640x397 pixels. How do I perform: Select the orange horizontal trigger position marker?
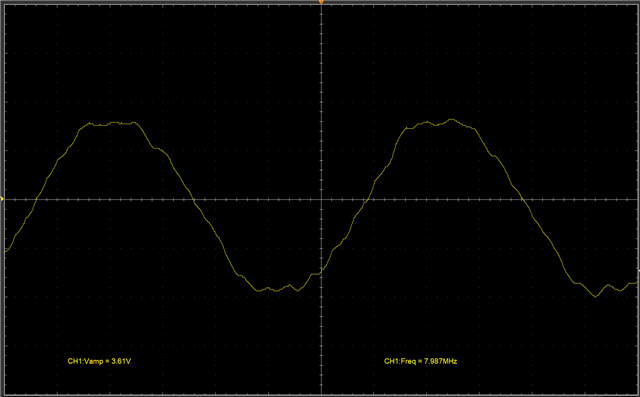[x=321, y=2]
